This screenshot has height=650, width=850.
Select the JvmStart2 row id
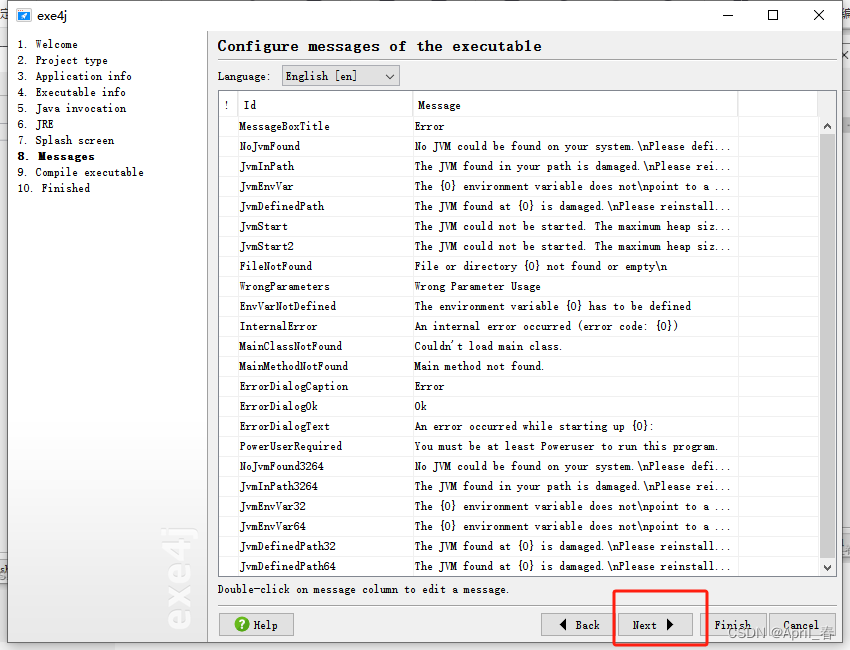[266, 247]
